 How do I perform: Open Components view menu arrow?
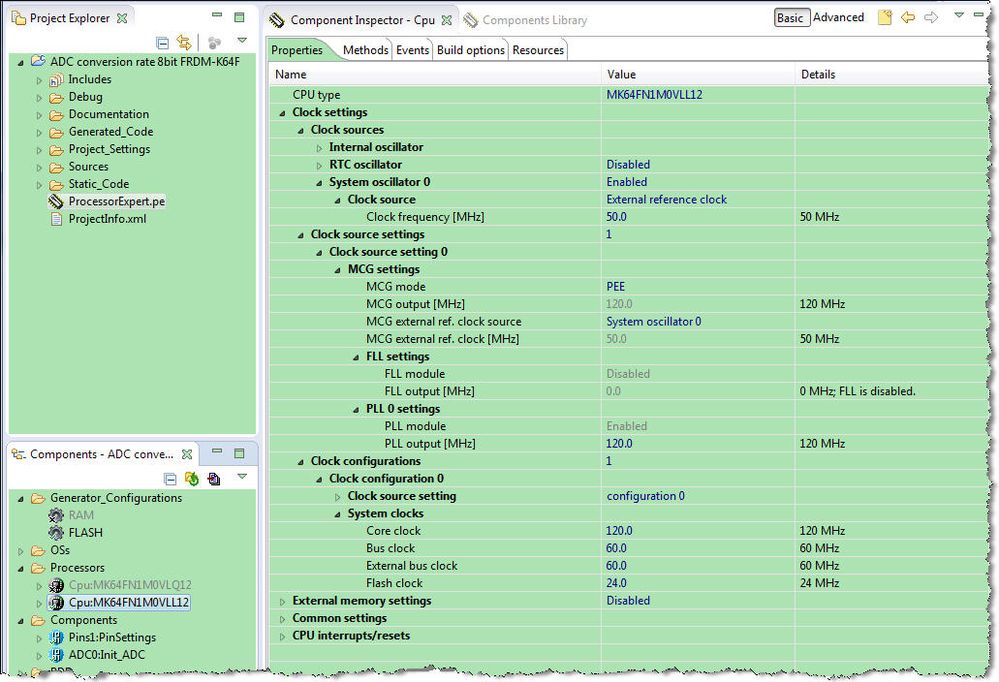pyautogui.click(x=241, y=477)
